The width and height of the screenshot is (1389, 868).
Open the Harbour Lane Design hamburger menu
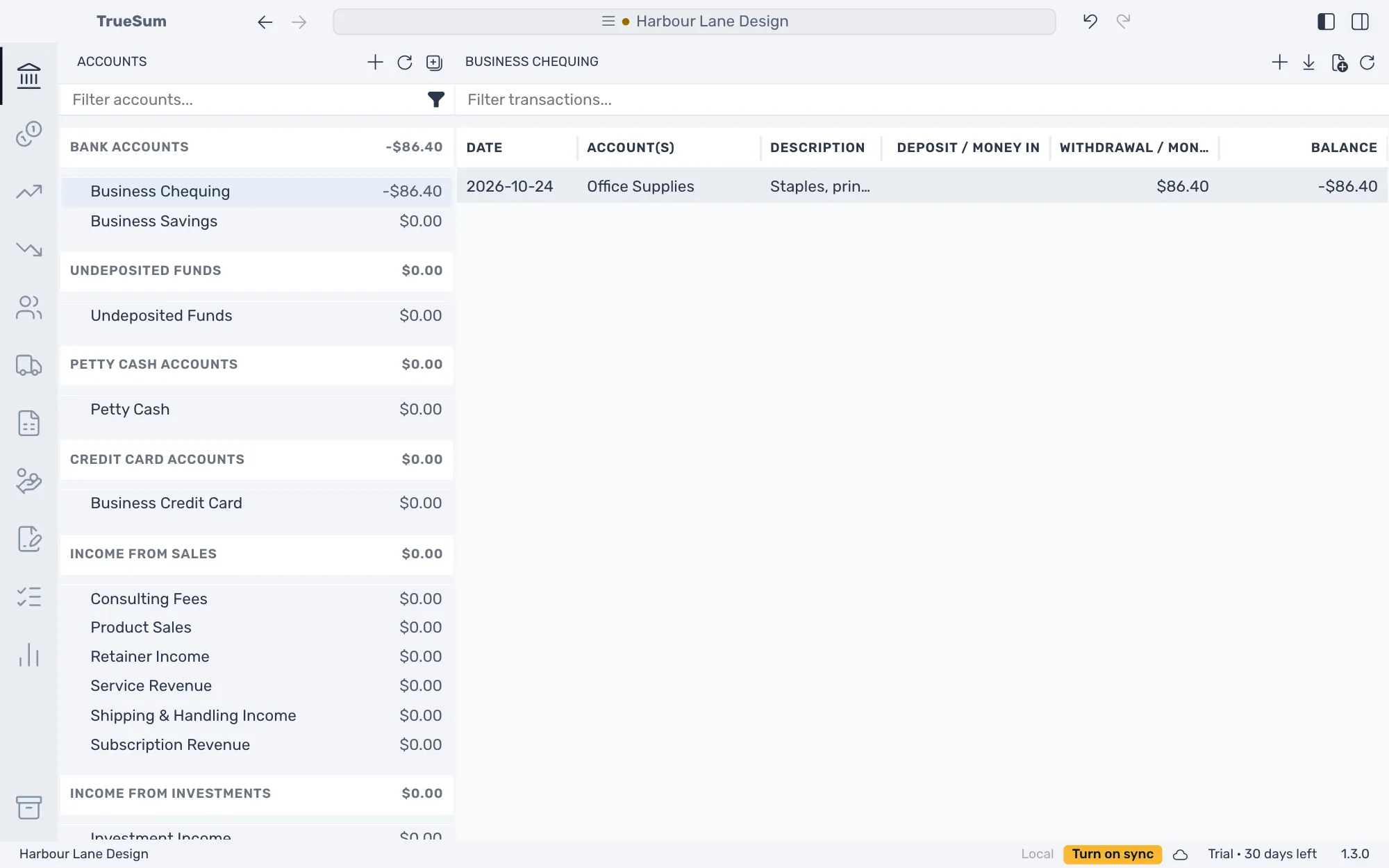(x=608, y=22)
